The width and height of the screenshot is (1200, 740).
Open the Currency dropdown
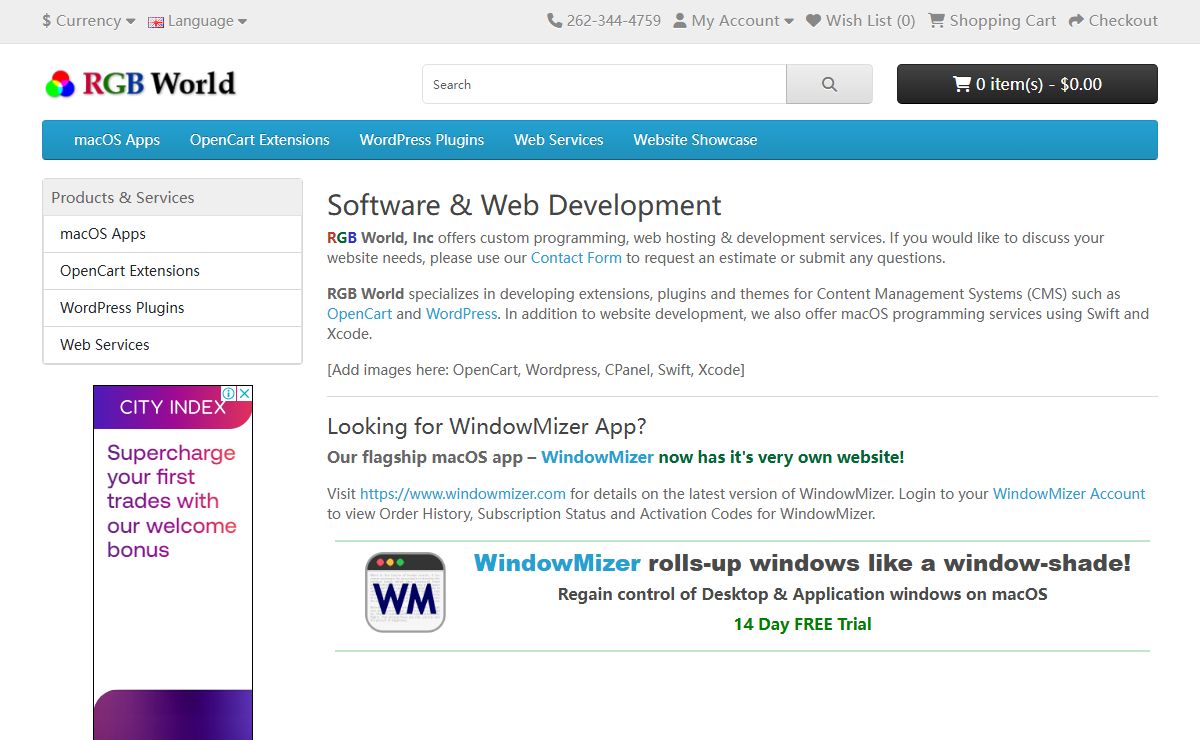pos(89,20)
